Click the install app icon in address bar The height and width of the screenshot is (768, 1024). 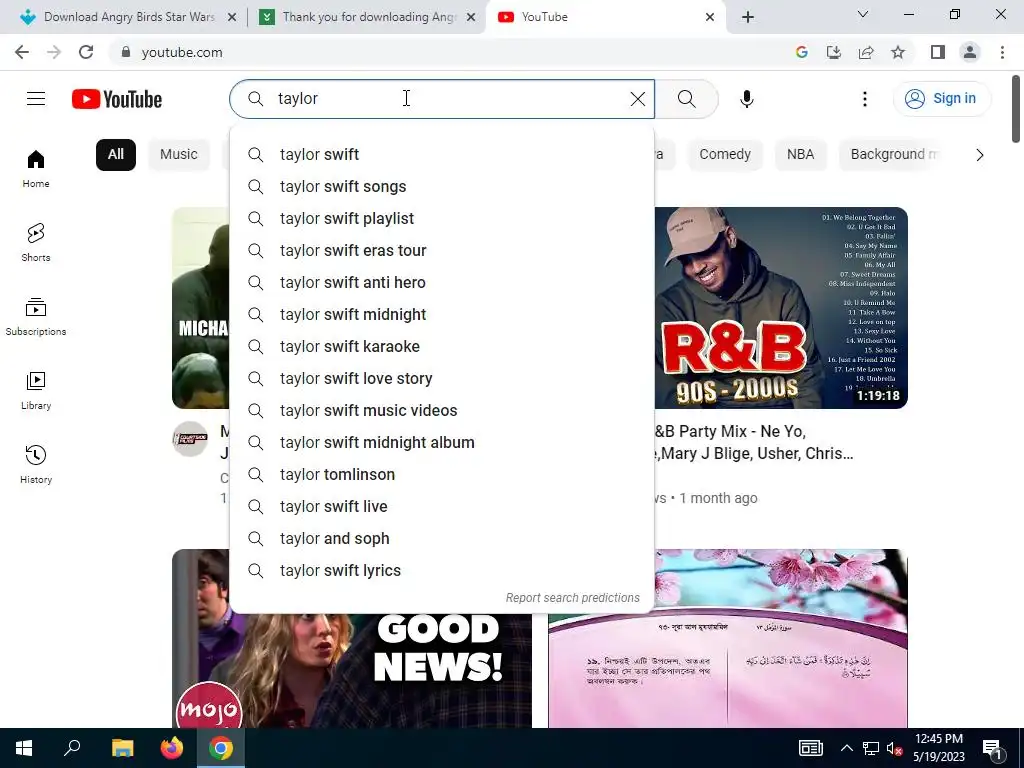834,52
